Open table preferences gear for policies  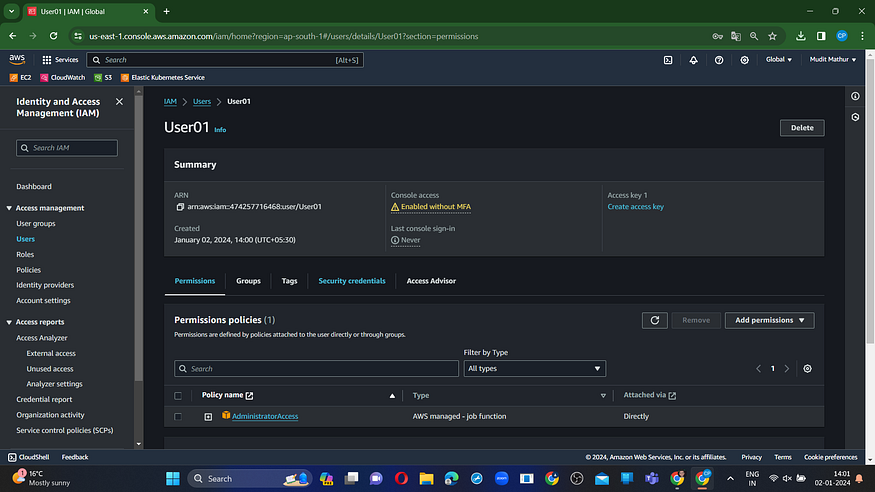807,369
